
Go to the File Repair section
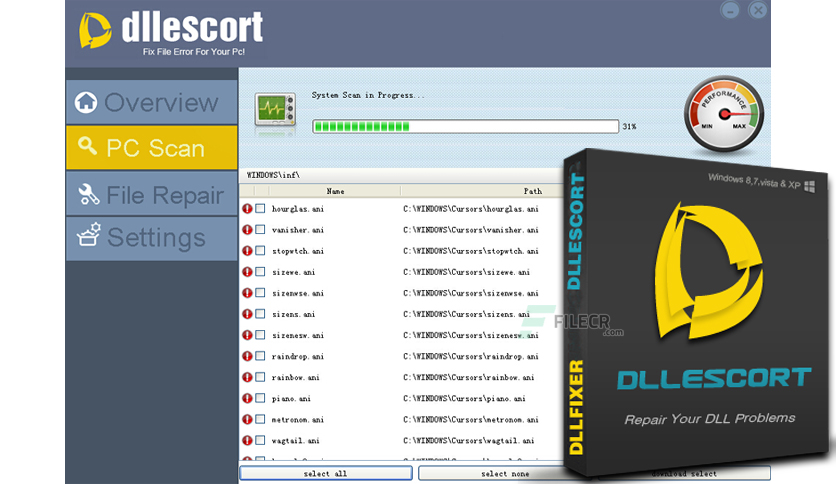click(x=152, y=194)
